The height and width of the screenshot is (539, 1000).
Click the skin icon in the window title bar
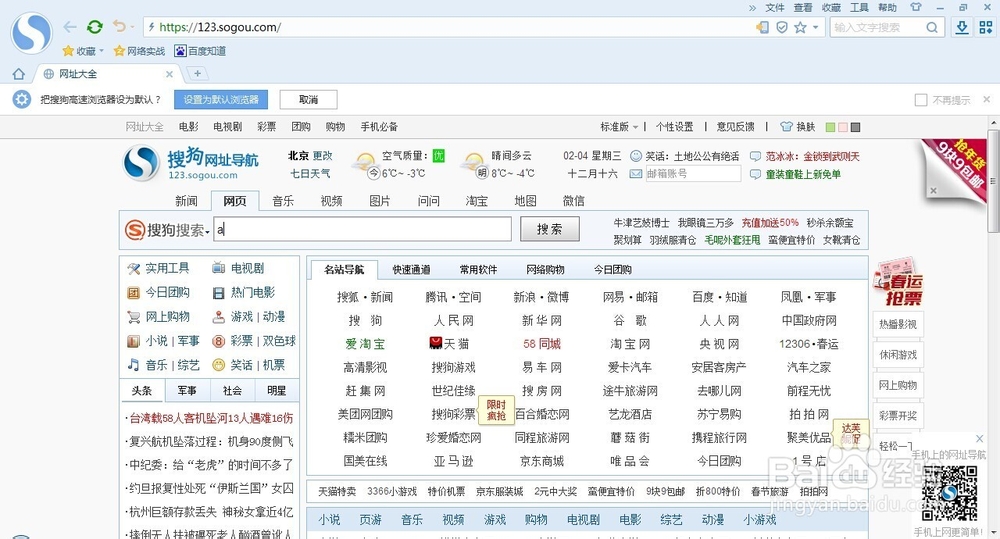[916, 8]
